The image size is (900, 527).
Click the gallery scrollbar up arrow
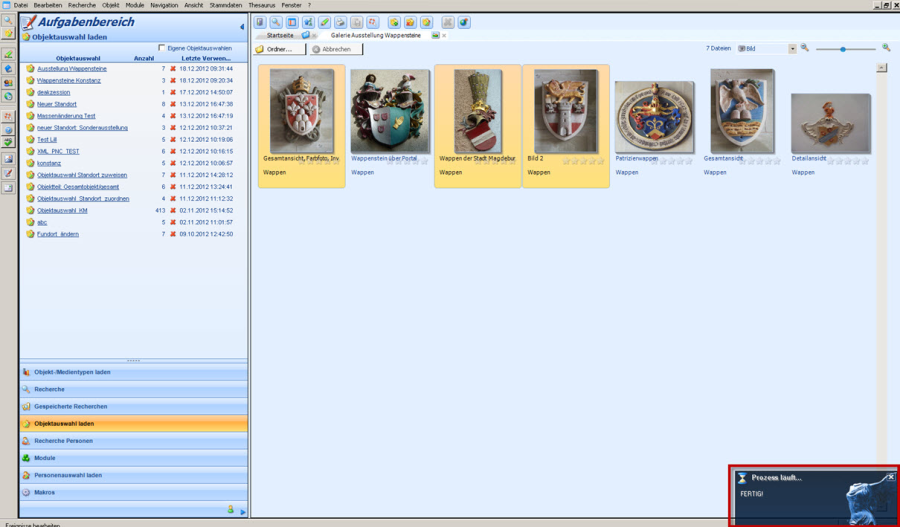point(881,68)
